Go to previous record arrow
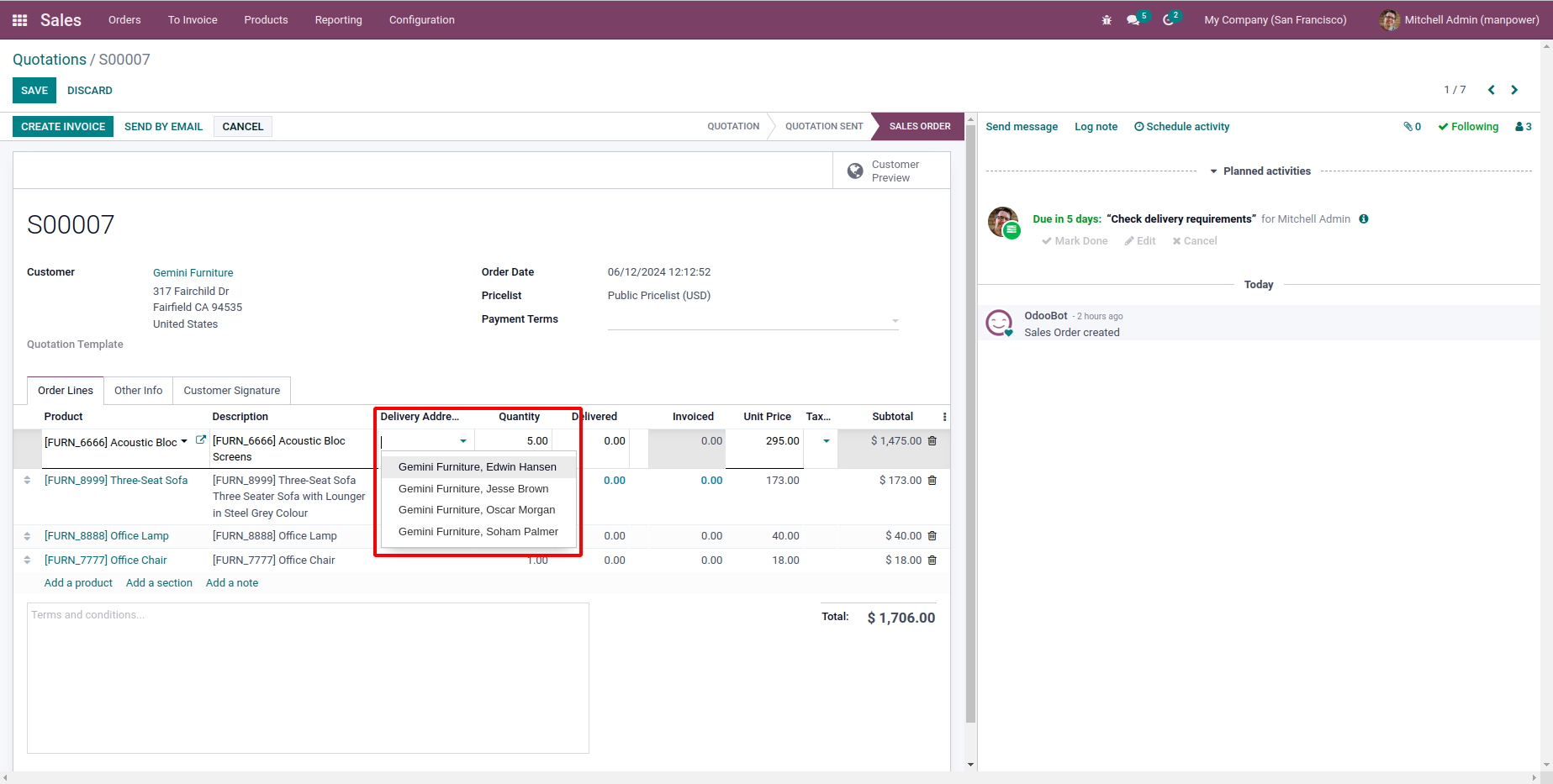This screenshot has width=1553, height=784. click(x=1492, y=90)
